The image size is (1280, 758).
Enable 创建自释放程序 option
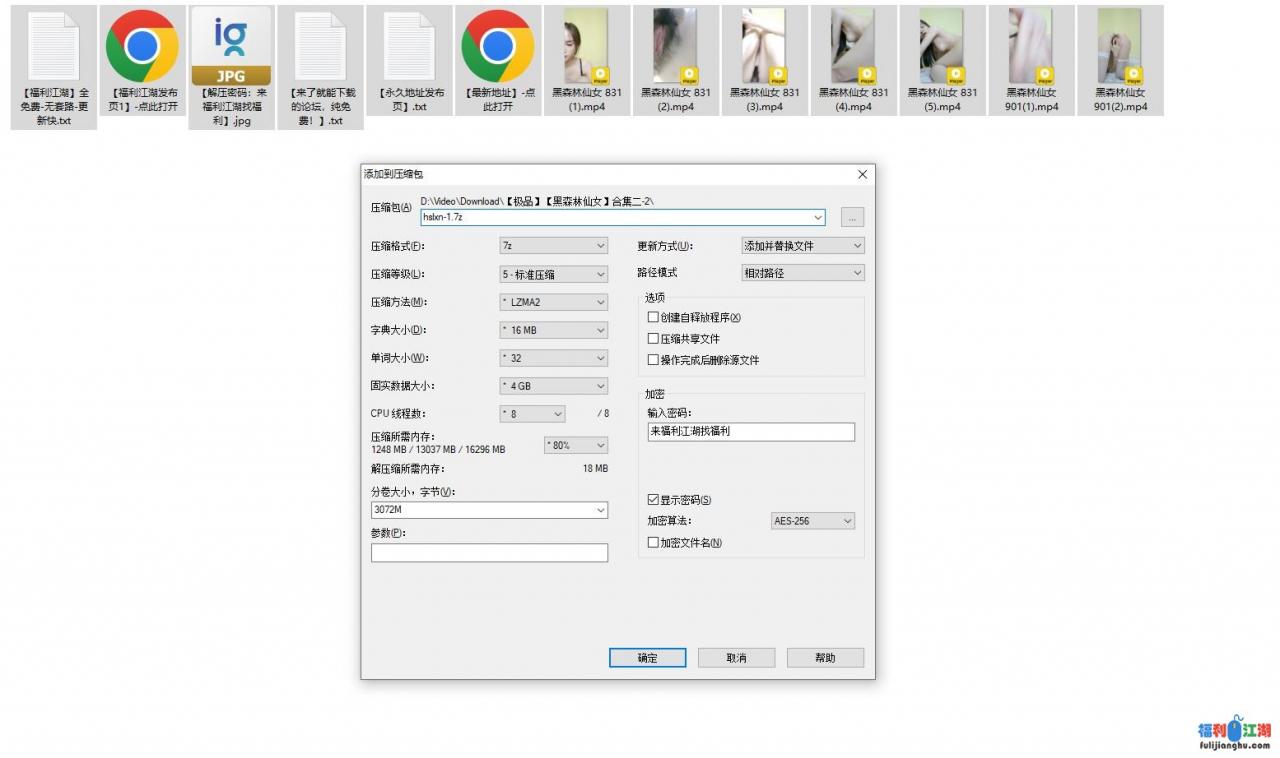click(654, 317)
